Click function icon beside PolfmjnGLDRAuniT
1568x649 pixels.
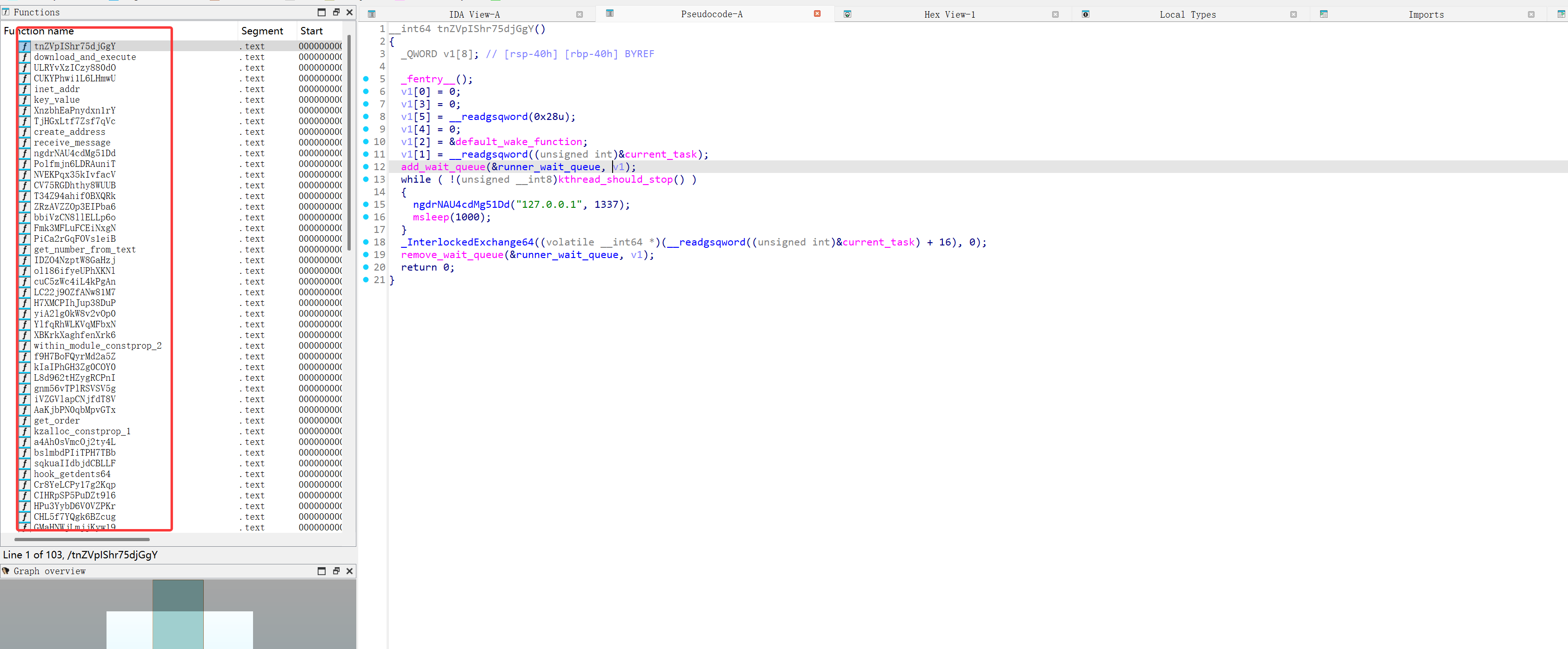[24, 164]
